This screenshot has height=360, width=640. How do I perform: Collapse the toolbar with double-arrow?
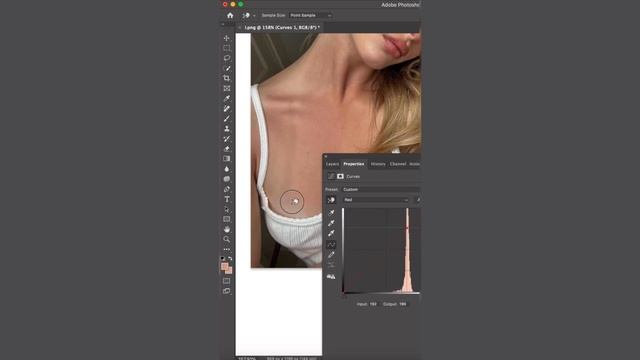click(x=223, y=24)
